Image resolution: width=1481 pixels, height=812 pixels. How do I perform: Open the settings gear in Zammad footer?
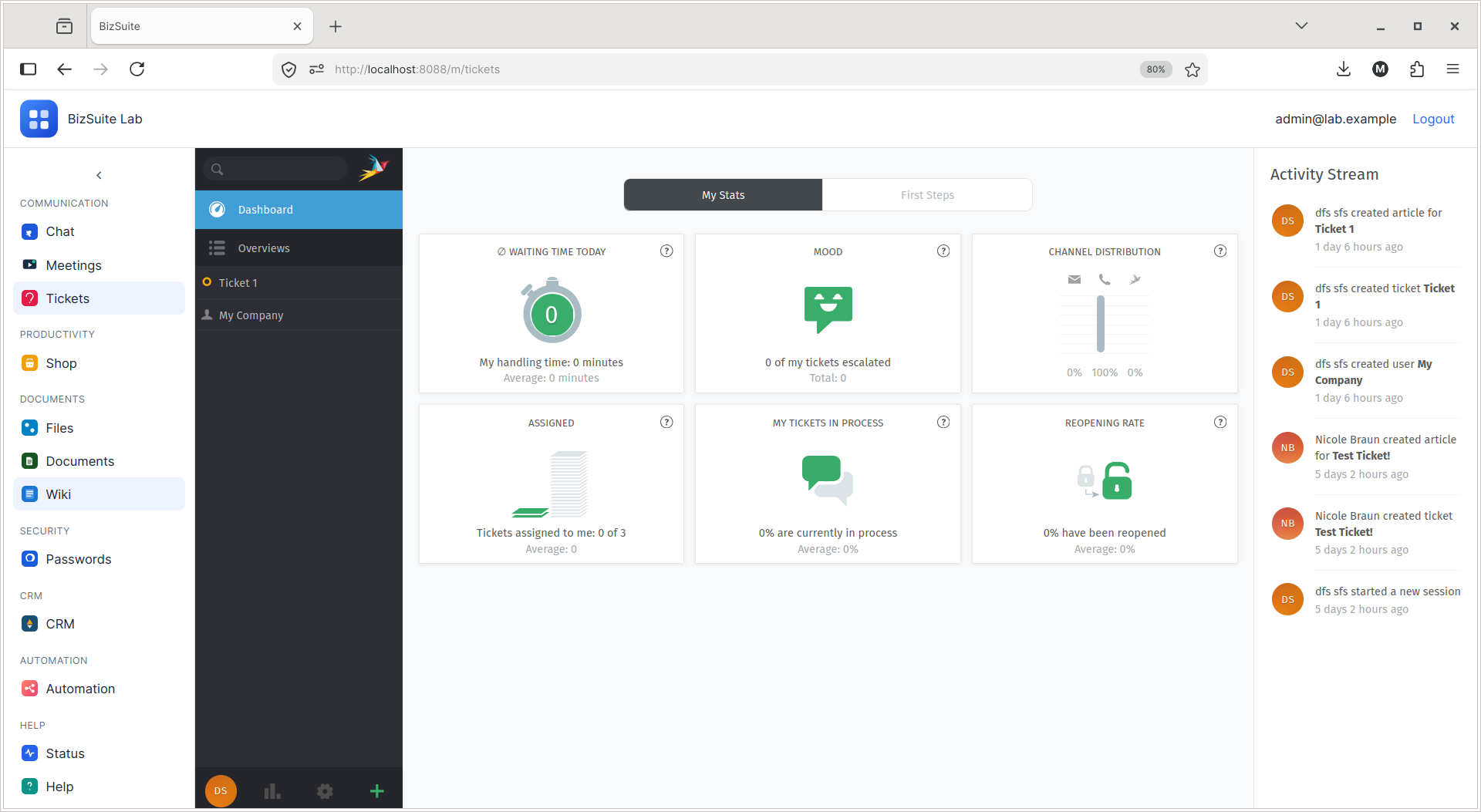[x=325, y=790]
